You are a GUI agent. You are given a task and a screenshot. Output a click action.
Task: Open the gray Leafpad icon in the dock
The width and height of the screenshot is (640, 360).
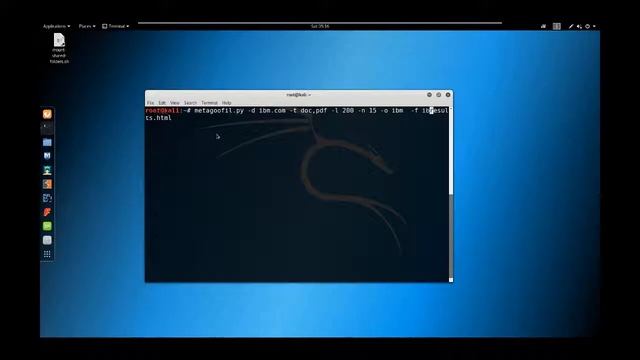[x=47, y=240]
